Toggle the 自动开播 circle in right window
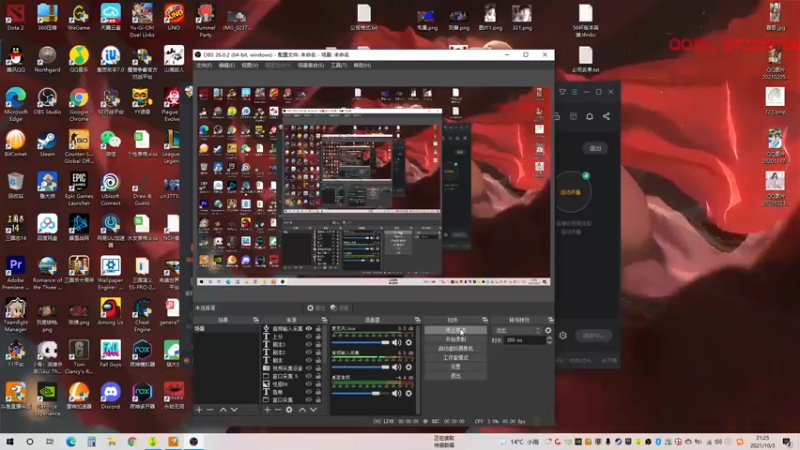This screenshot has height=450, width=800. [571, 192]
